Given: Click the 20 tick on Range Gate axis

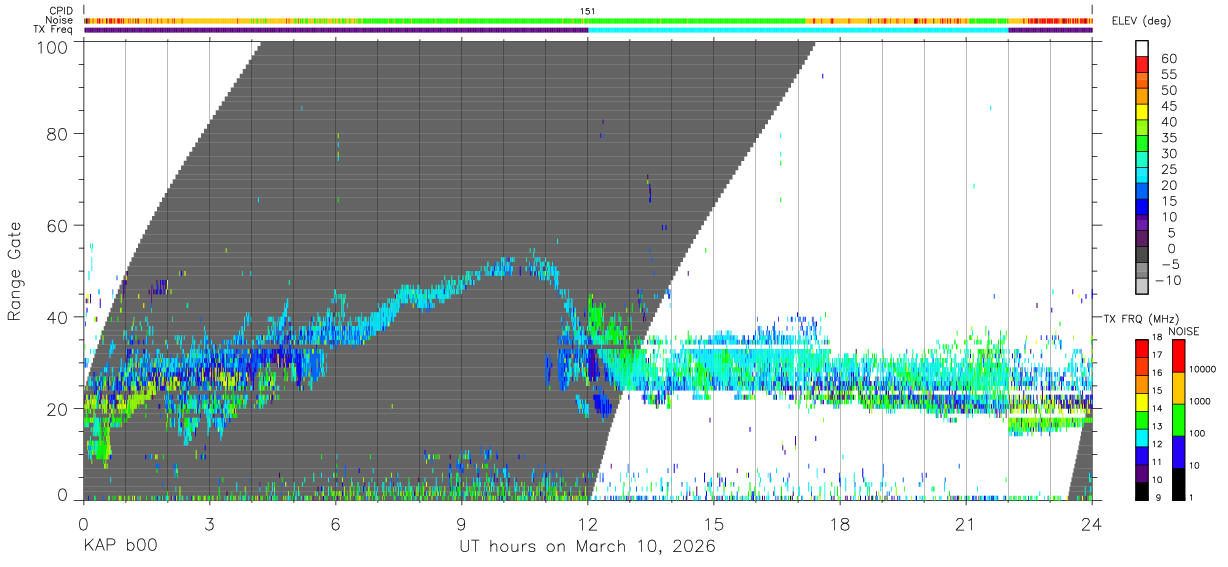Looking at the screenshot, I should (x=57, y=409).
